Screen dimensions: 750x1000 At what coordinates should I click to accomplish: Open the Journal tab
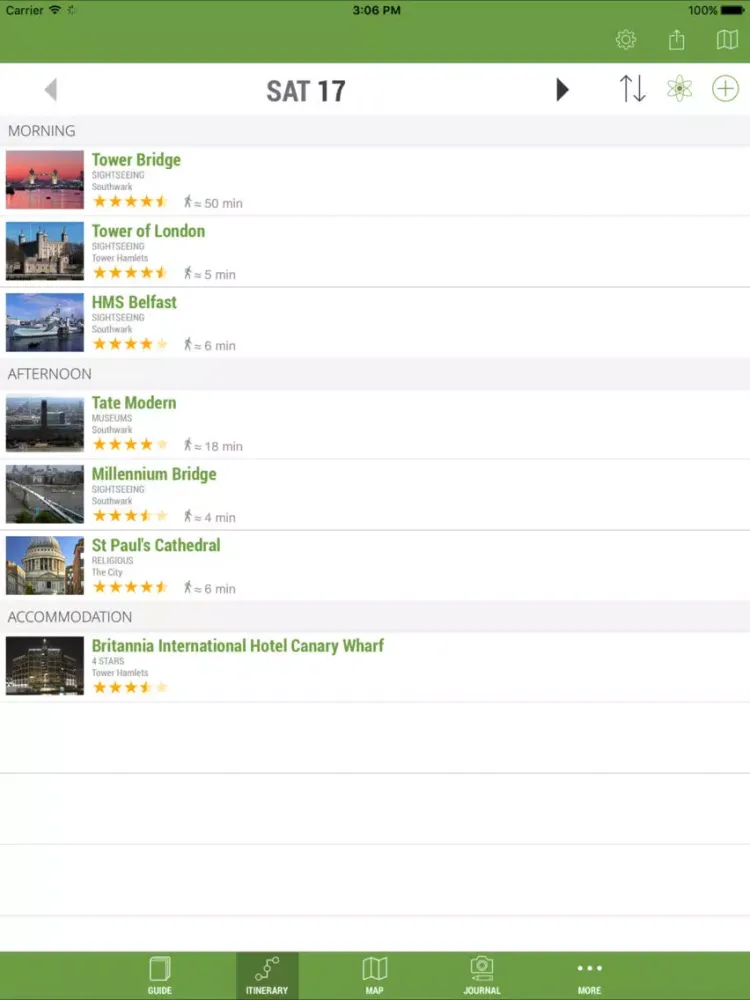point(482,976)
